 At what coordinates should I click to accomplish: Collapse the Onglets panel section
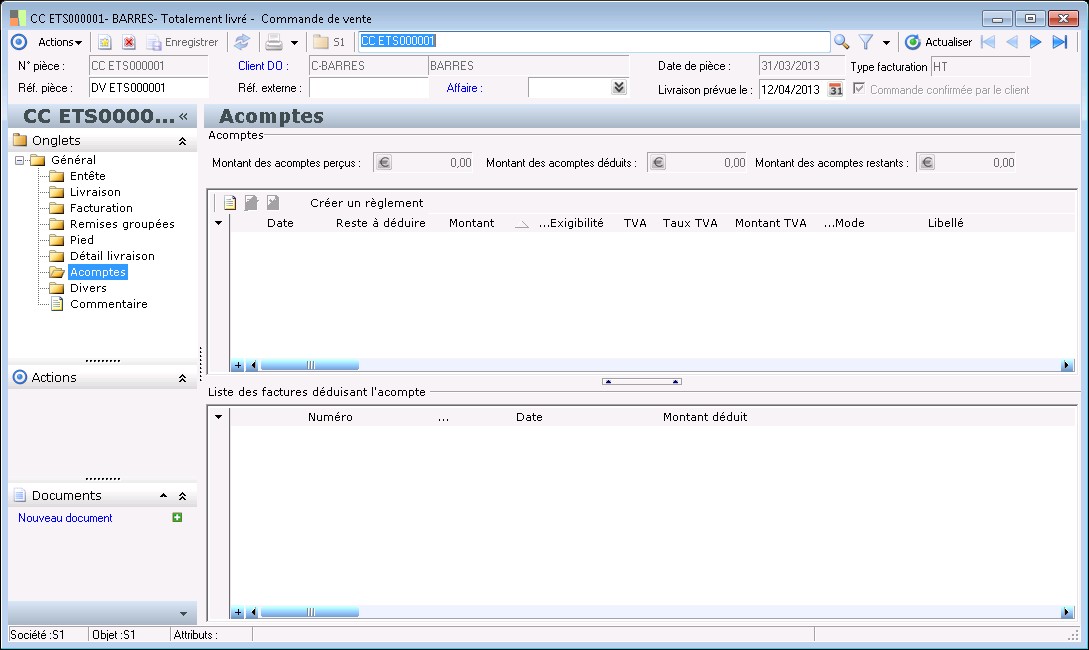(182, 141)
